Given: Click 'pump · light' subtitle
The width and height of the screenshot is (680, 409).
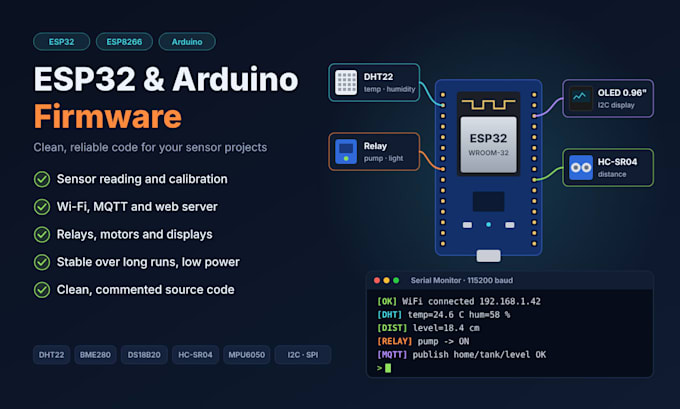Looking at the screenshot, I should (383, 158).
